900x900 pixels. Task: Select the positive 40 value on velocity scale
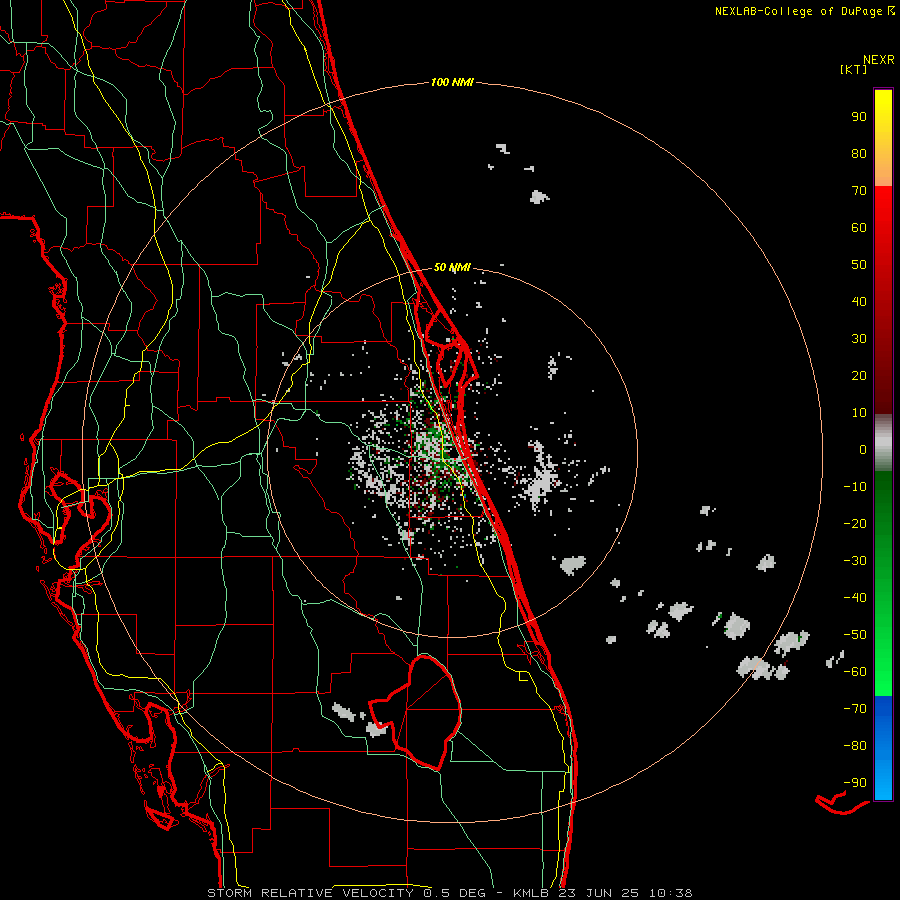[x=859, y=301]
